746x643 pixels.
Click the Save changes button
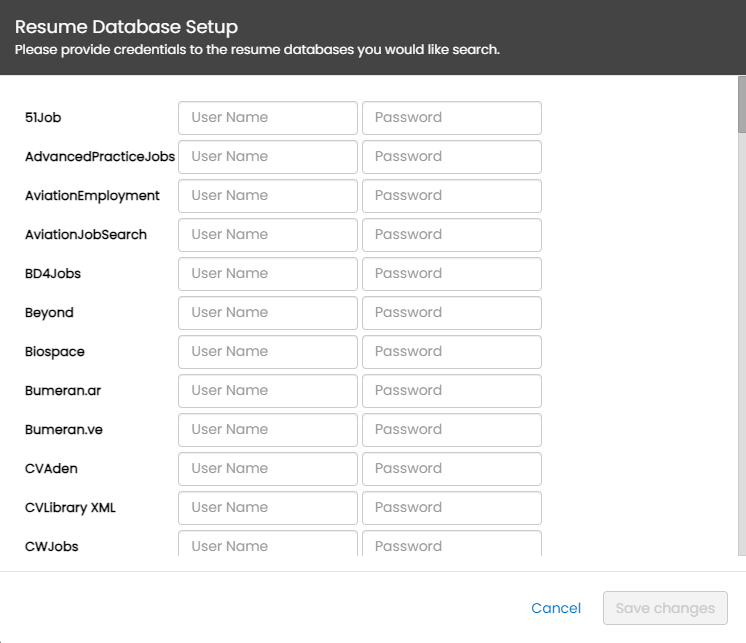click(x=665, y=608)
